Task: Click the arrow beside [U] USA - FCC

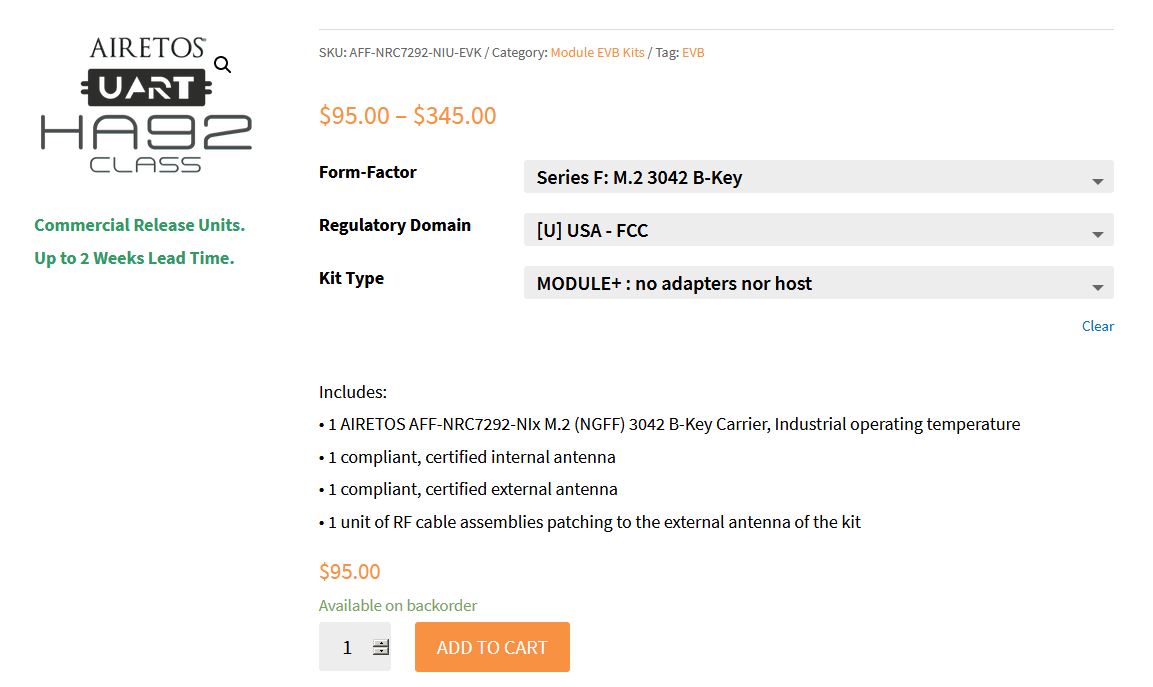Action: [1097, 234]
